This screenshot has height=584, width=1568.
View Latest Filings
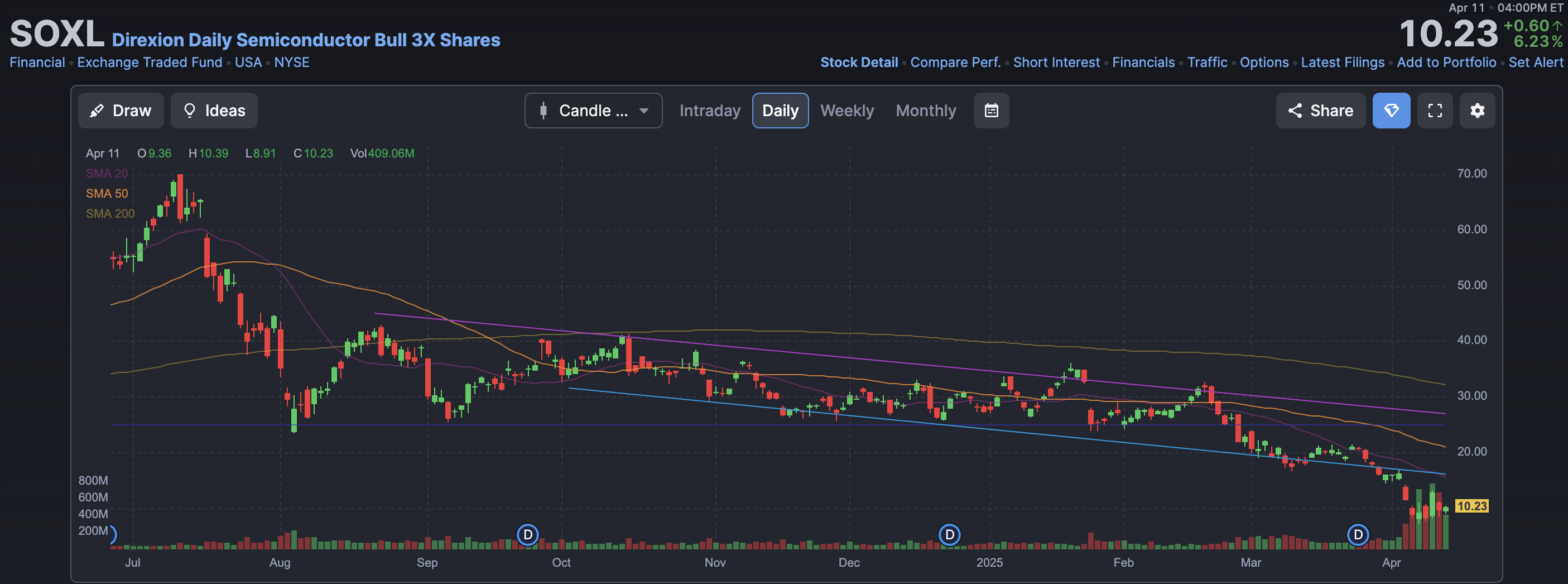pos(1342,62)
